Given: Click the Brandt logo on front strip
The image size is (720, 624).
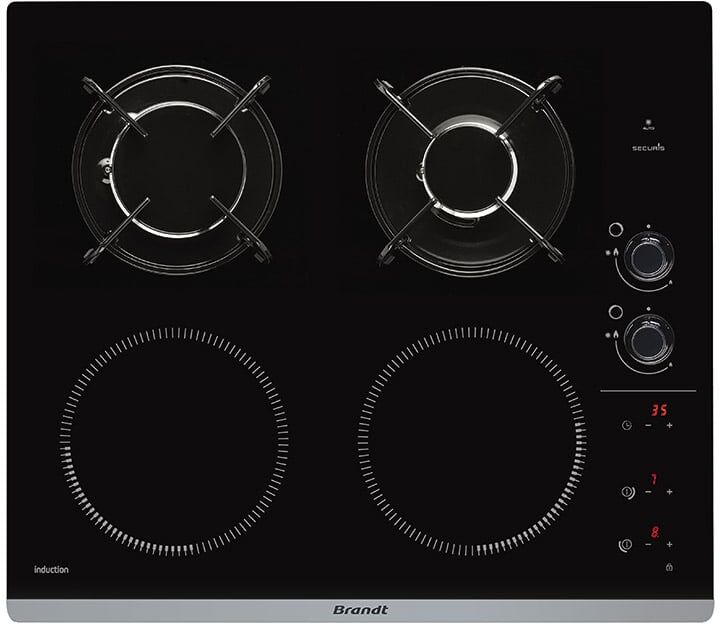Looking at the screenshot, I should click(x=358, y=609).
